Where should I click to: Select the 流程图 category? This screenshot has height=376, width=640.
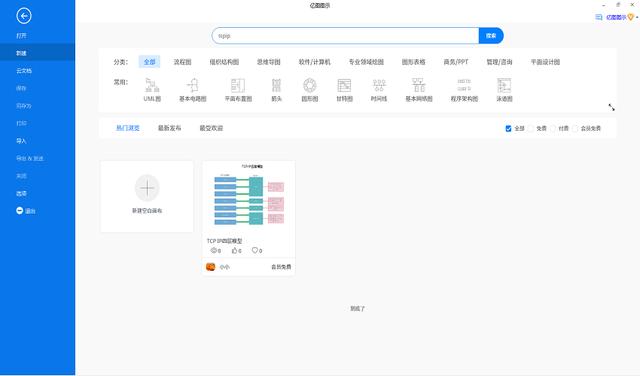pos(182,62)
